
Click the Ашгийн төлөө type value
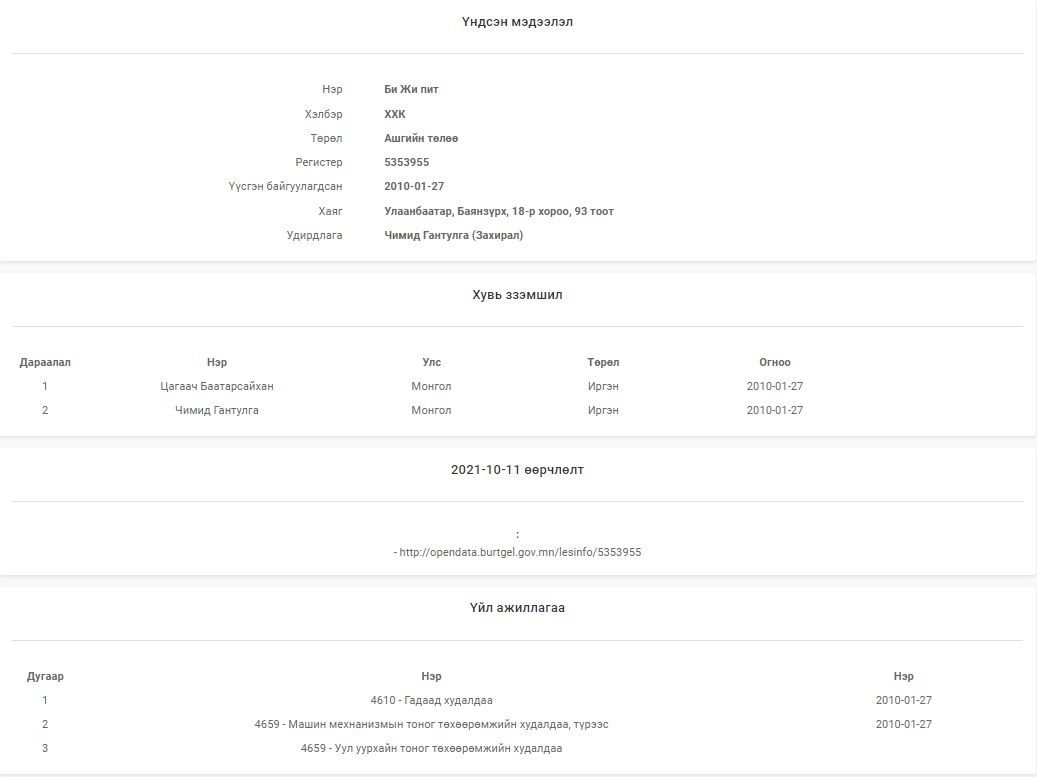[x=421, y=138]
